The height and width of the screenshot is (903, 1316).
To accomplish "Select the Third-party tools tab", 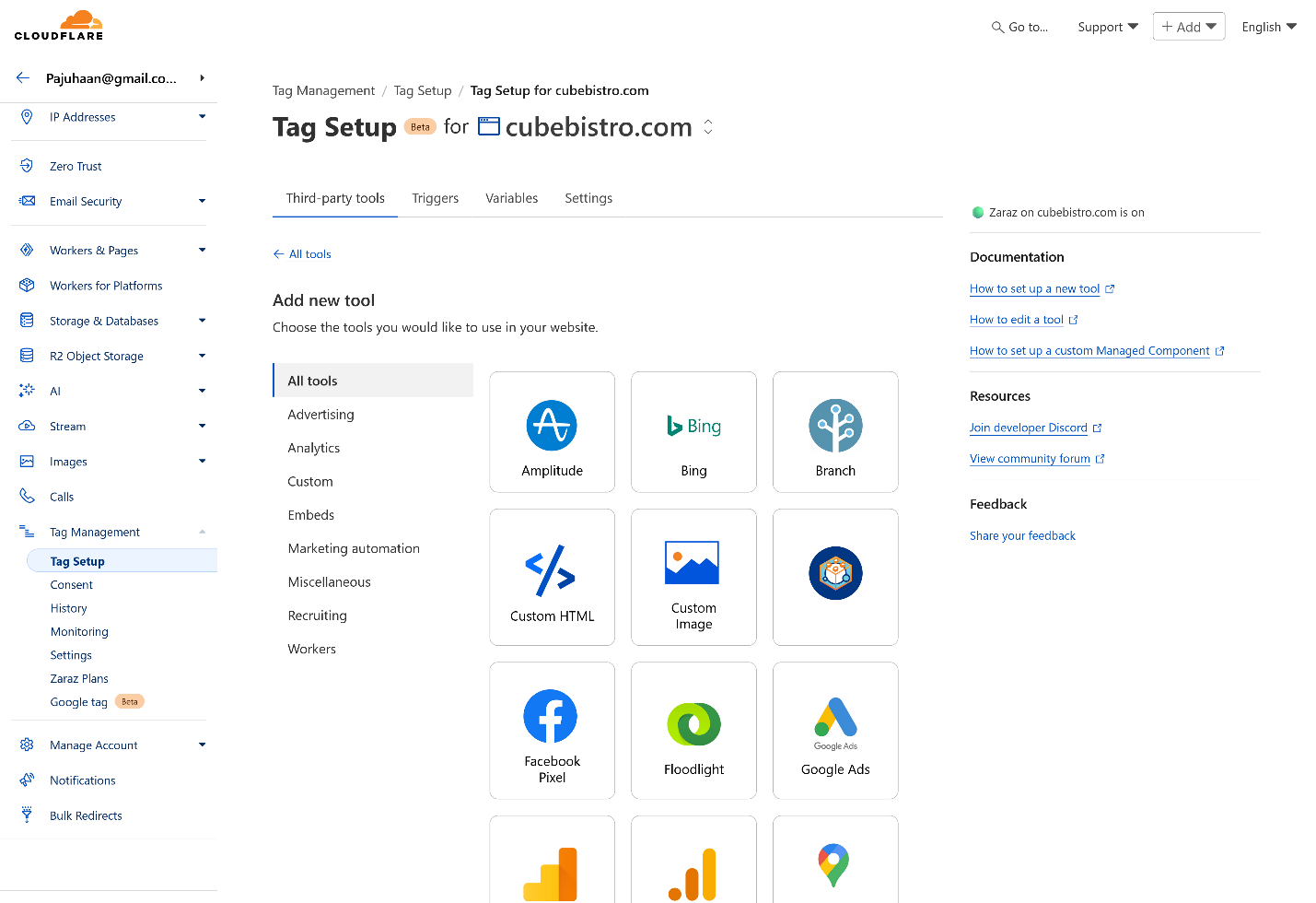I will coord(335,198).
